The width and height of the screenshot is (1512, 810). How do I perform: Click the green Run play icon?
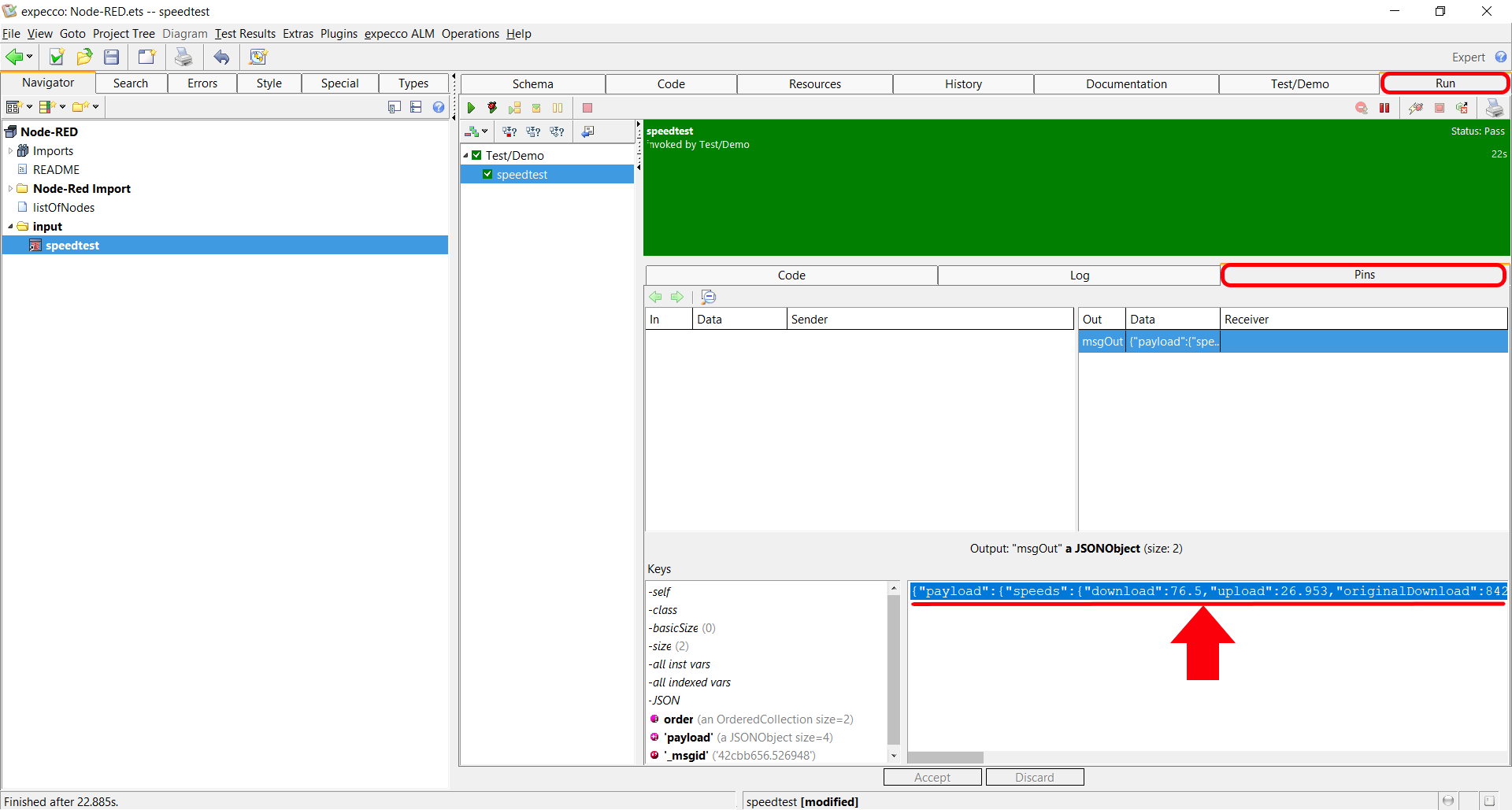coord(471,108)
